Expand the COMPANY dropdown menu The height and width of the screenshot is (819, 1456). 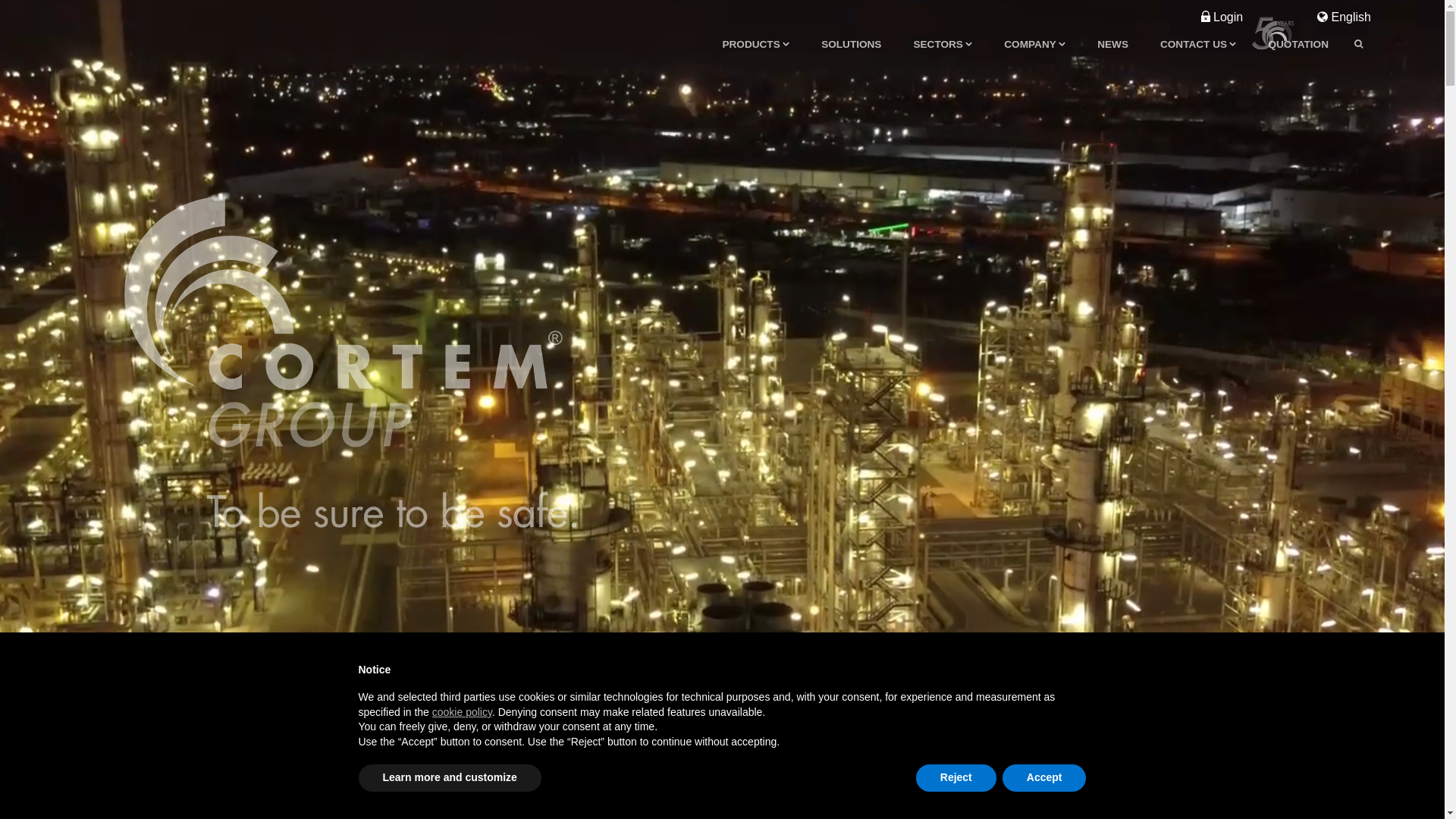(1034, 45)
